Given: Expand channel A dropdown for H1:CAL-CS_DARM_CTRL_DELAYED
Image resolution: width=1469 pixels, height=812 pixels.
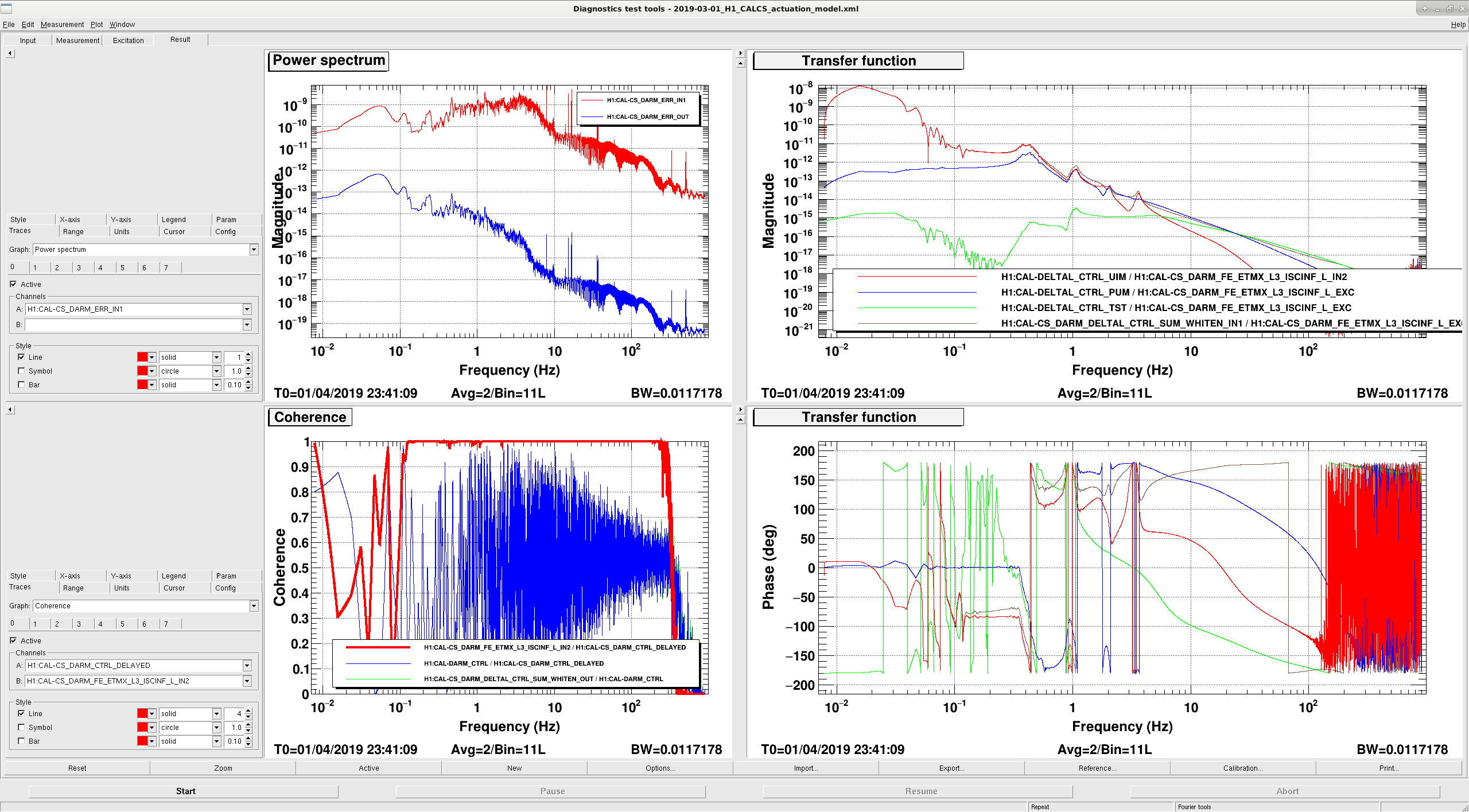Looking at the screenshot, I should [247, 666].
